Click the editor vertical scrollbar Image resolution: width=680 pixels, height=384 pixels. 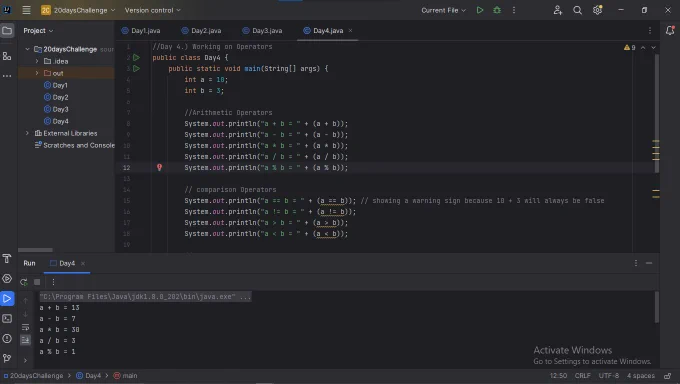coord(657,114)
